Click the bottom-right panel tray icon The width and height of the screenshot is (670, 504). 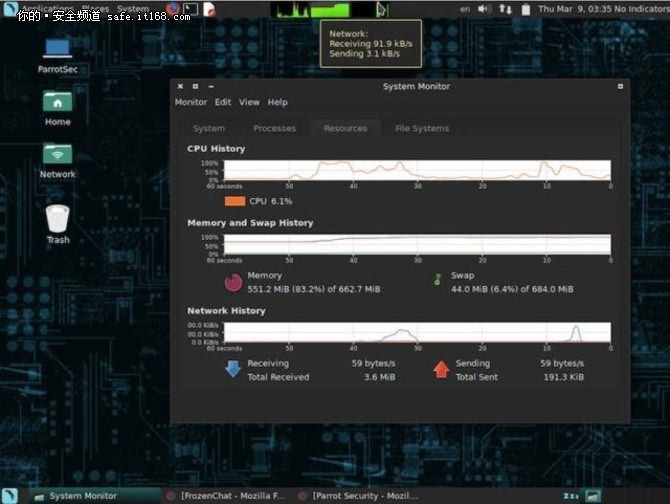point(593,496)
